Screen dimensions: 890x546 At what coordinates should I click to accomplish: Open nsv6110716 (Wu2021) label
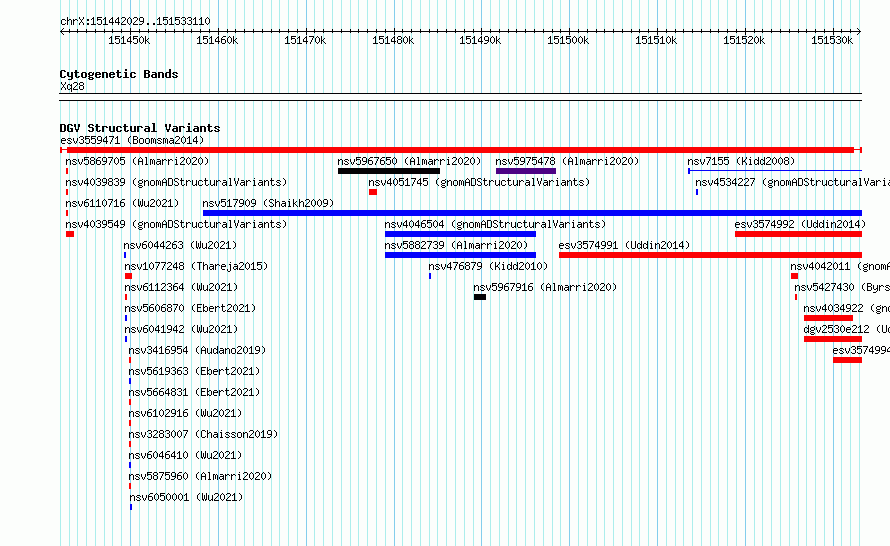[x=122, y=203]
